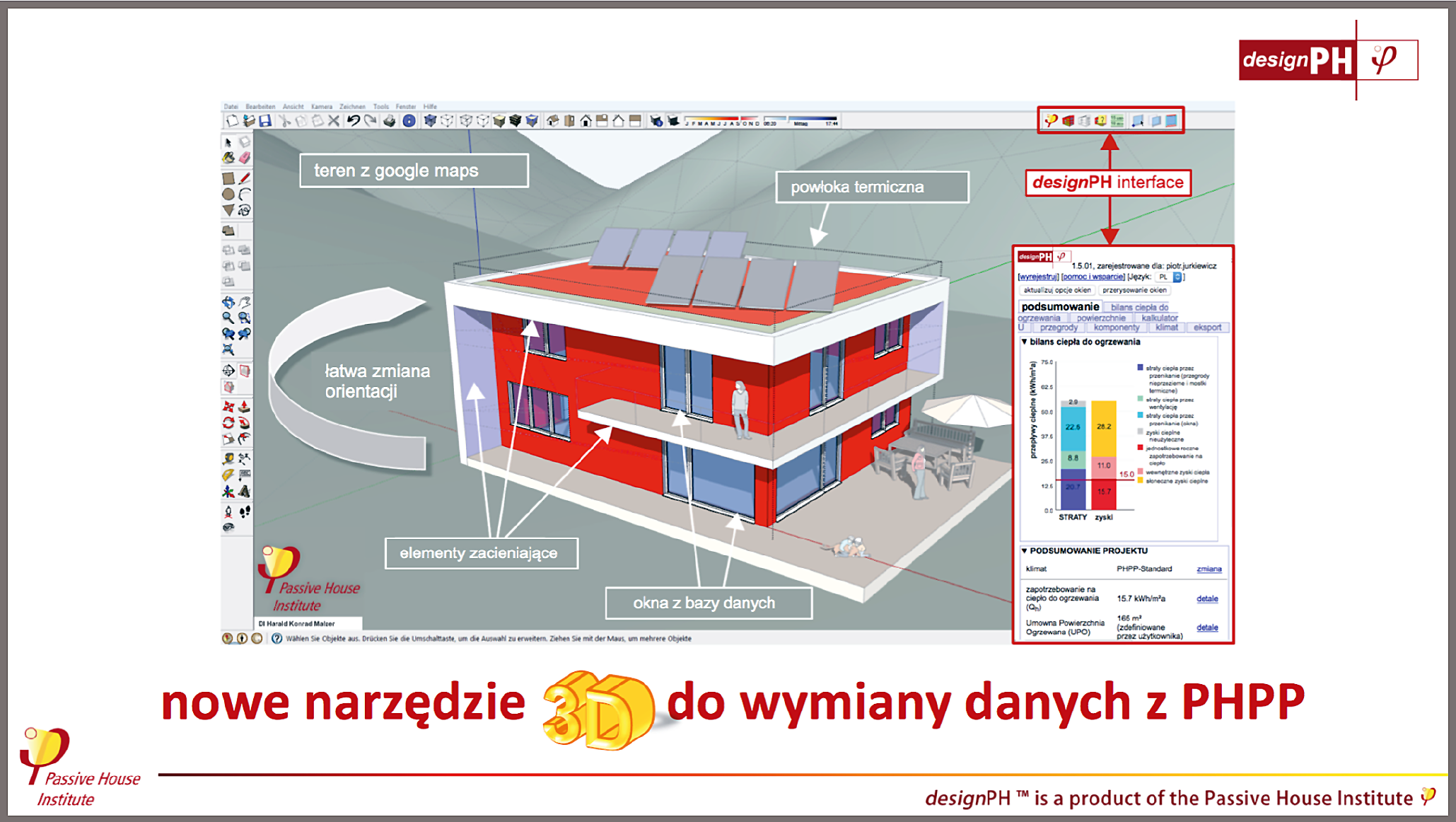Click designPH red building analyse icon
This screenshot has width=1456, height=822.
[1068, 120]
